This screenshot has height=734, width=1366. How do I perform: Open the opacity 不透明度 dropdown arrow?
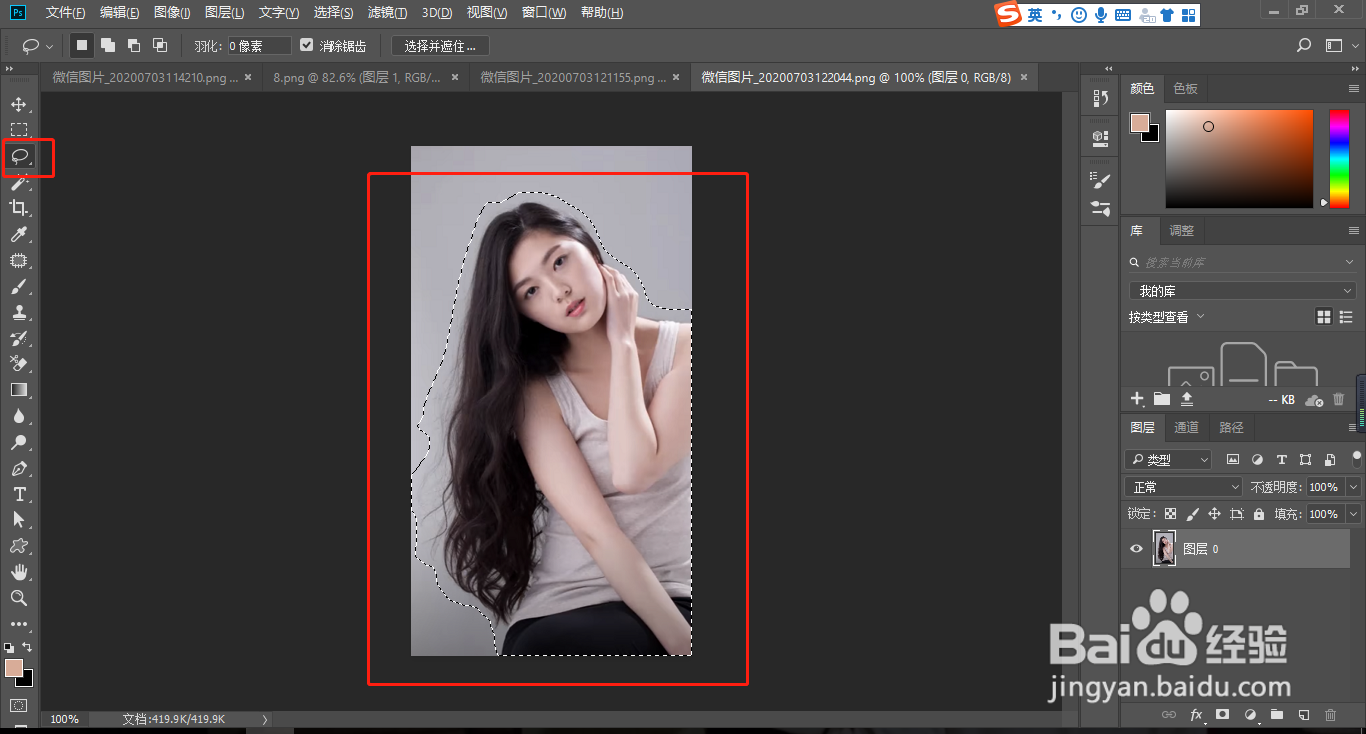coord(1354,487)
